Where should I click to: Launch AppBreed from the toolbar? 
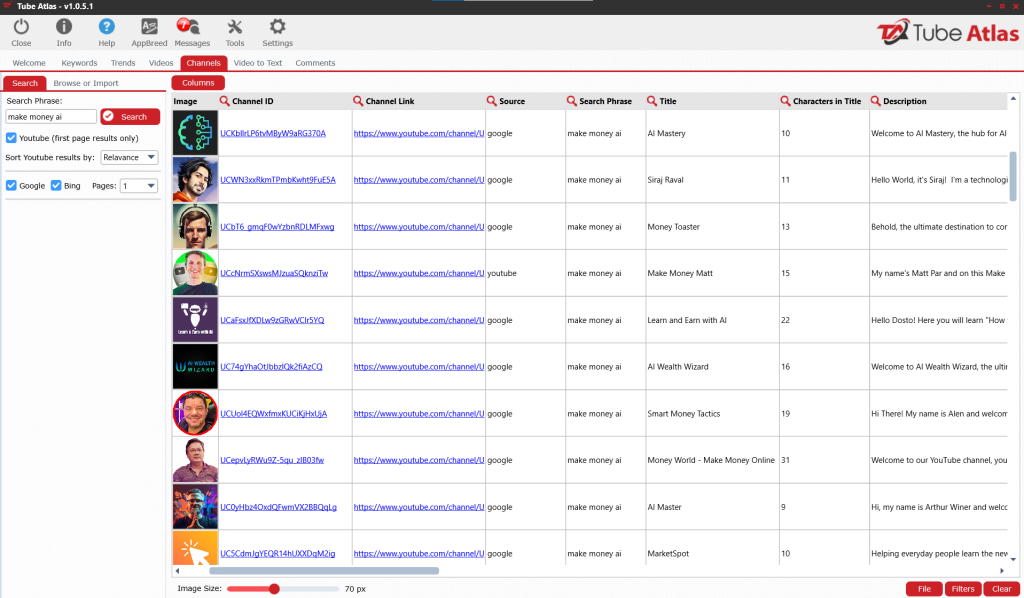[149, 27]
